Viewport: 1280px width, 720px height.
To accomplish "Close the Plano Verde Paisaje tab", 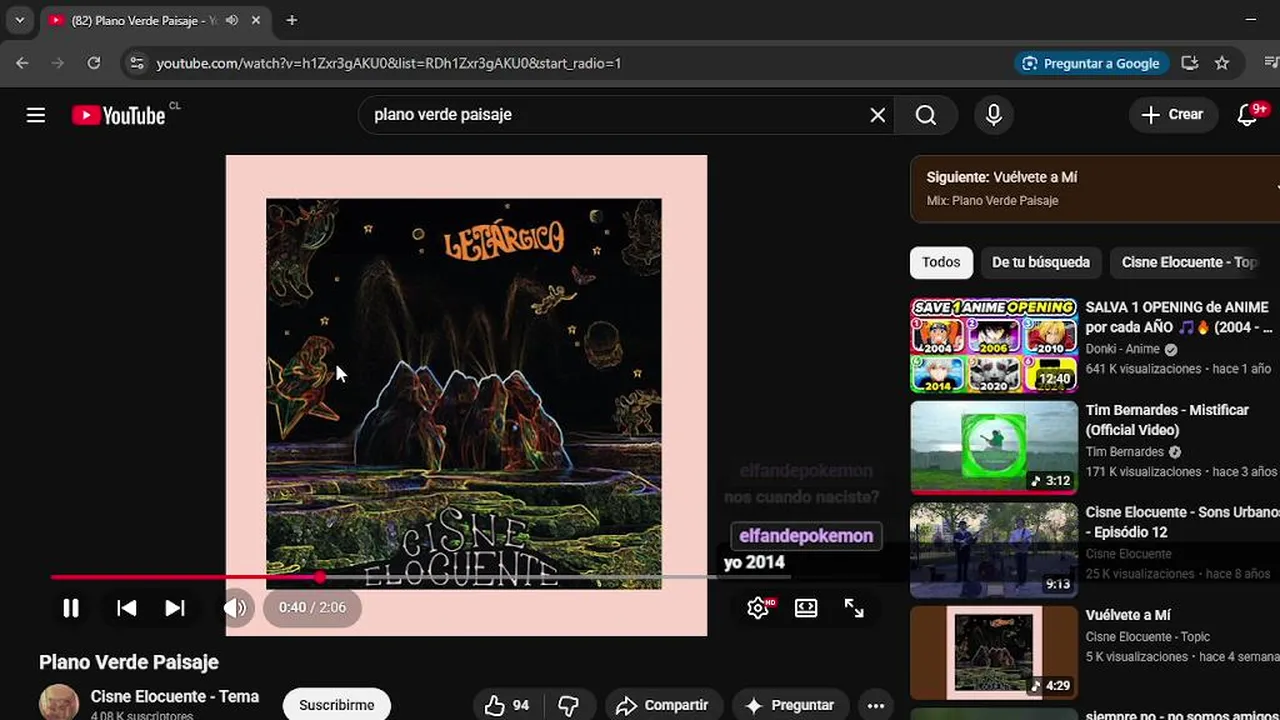I will [256, 20].
